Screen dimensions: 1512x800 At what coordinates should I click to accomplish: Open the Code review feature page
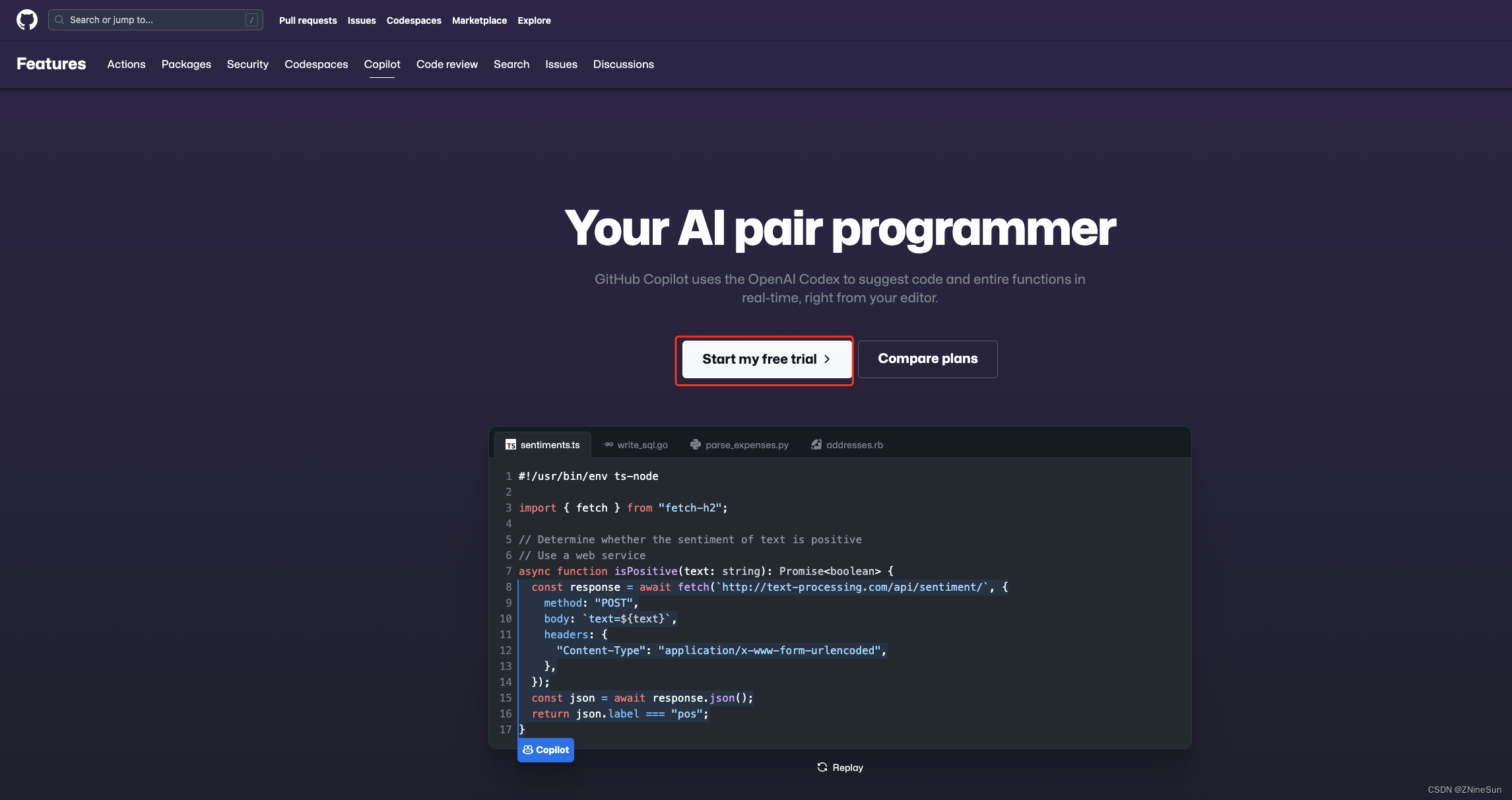pyautogui.click(x=447, y=64)
